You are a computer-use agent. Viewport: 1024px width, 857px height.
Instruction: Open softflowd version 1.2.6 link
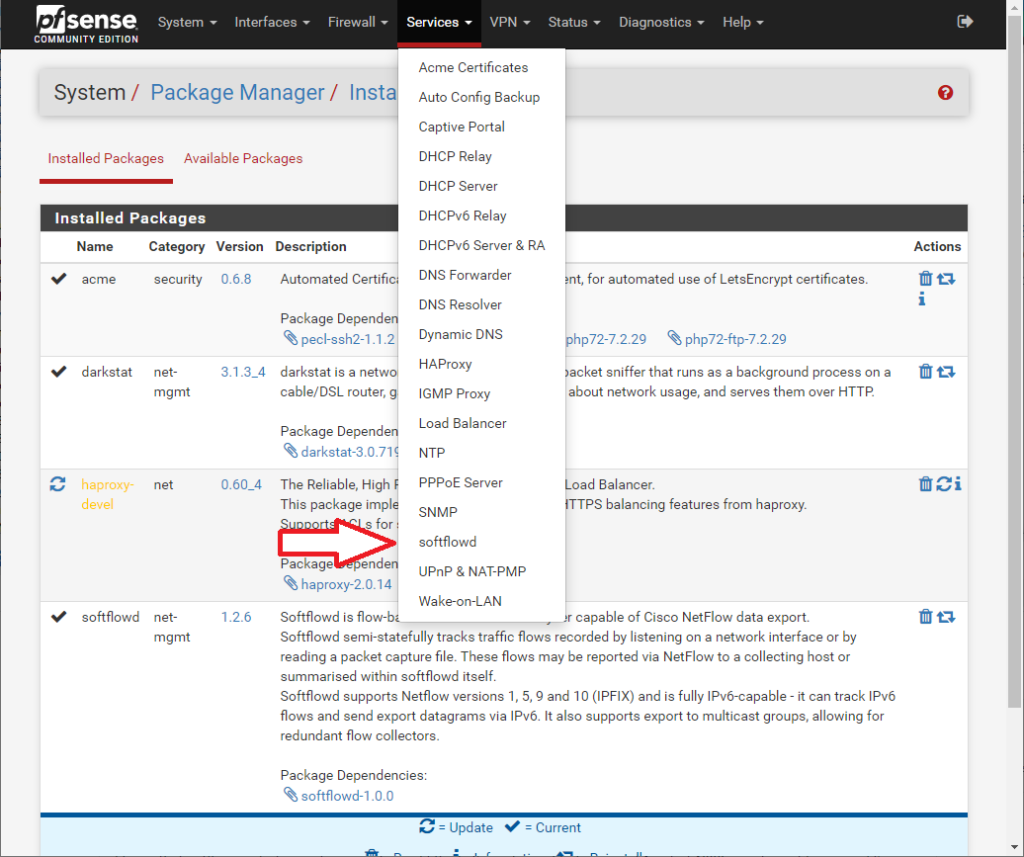pos(236,617)
